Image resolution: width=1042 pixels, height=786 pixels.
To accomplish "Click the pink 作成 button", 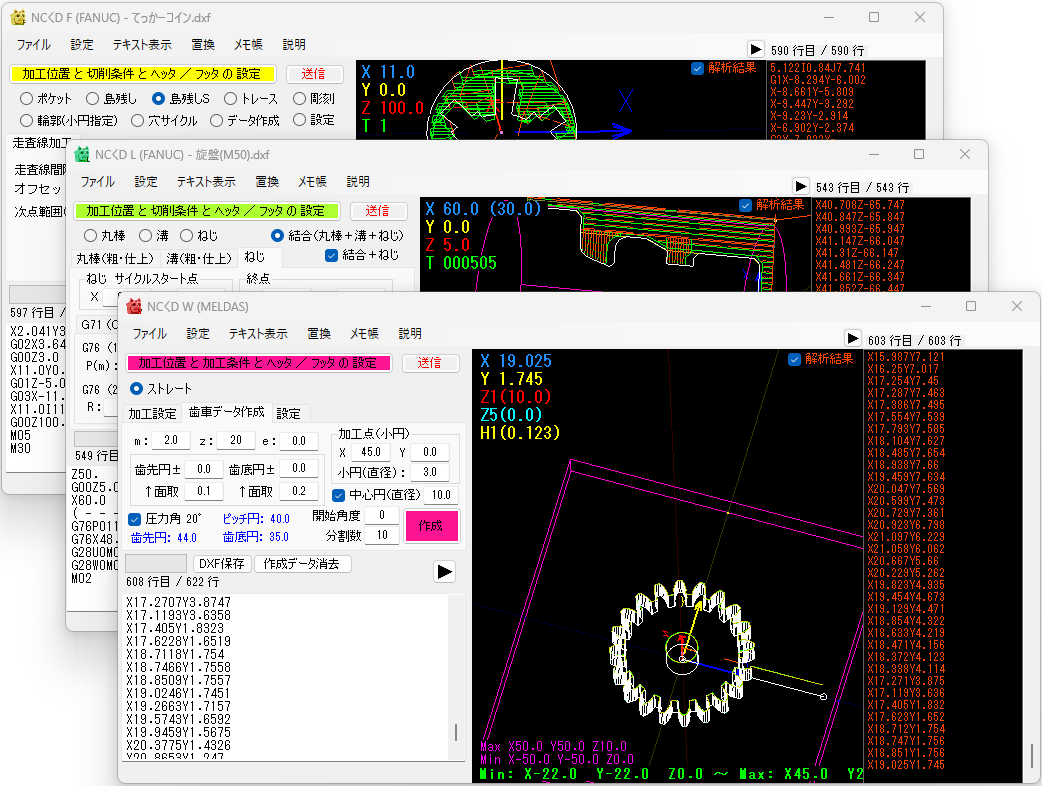I will pyautogui.click(x=431, y=525).
